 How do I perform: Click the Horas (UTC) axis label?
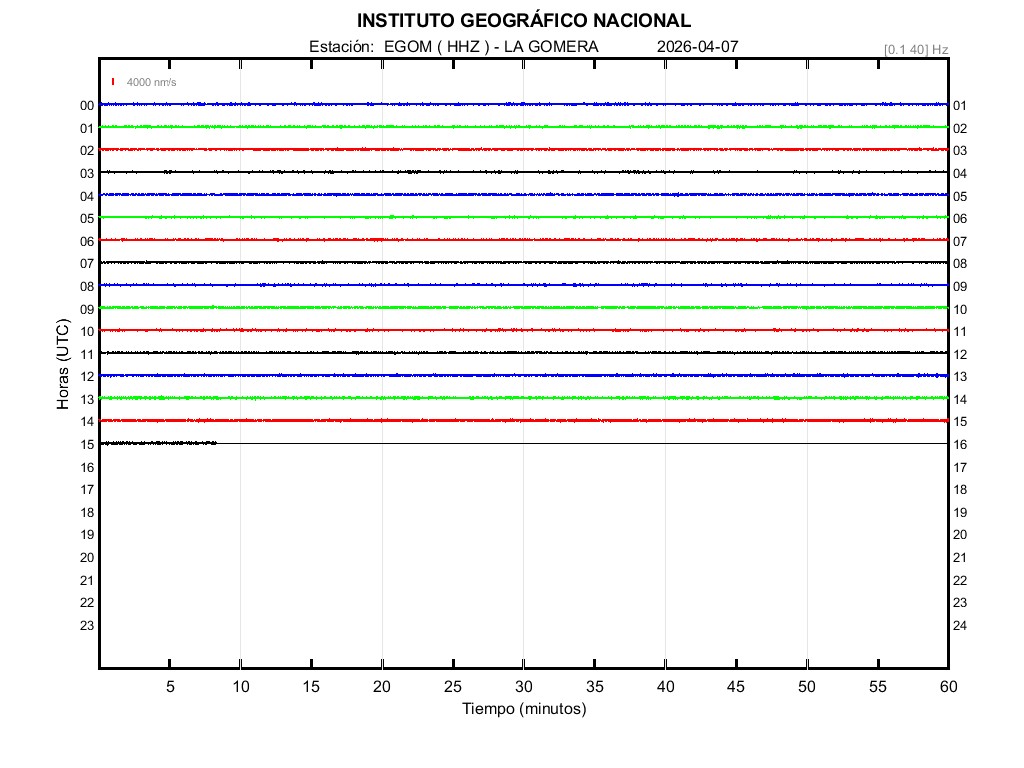(x=63, y=366)
